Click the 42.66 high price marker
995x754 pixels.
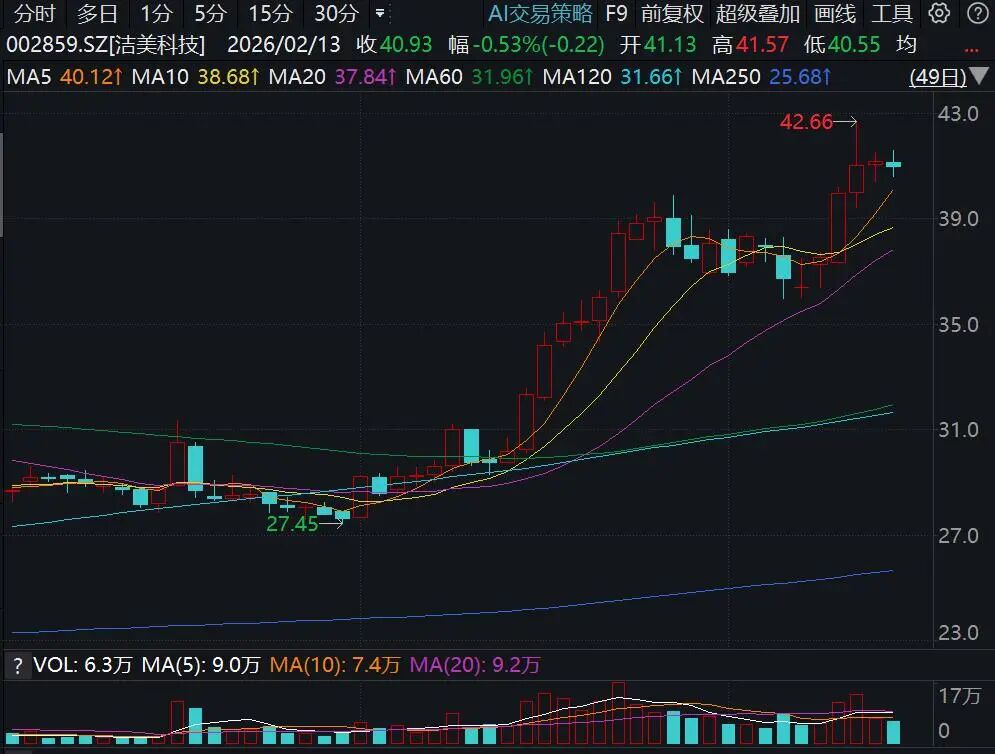click(x=806, y=122)
